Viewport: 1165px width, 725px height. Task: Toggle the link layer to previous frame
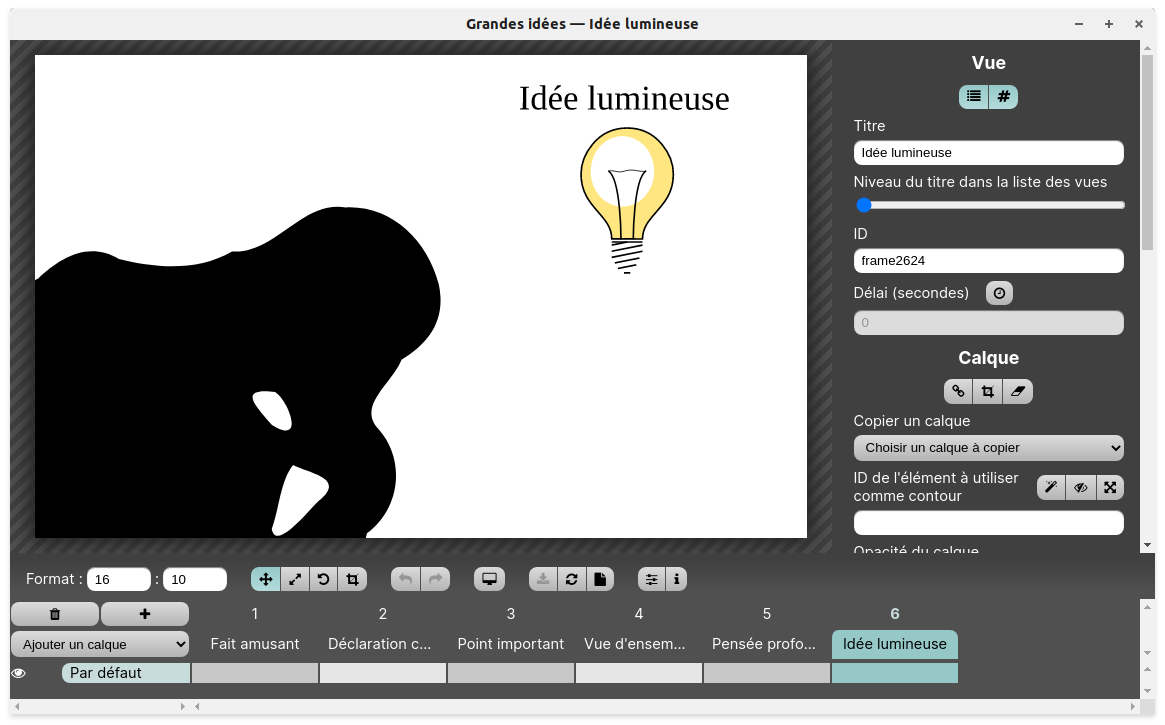(958, 391)
